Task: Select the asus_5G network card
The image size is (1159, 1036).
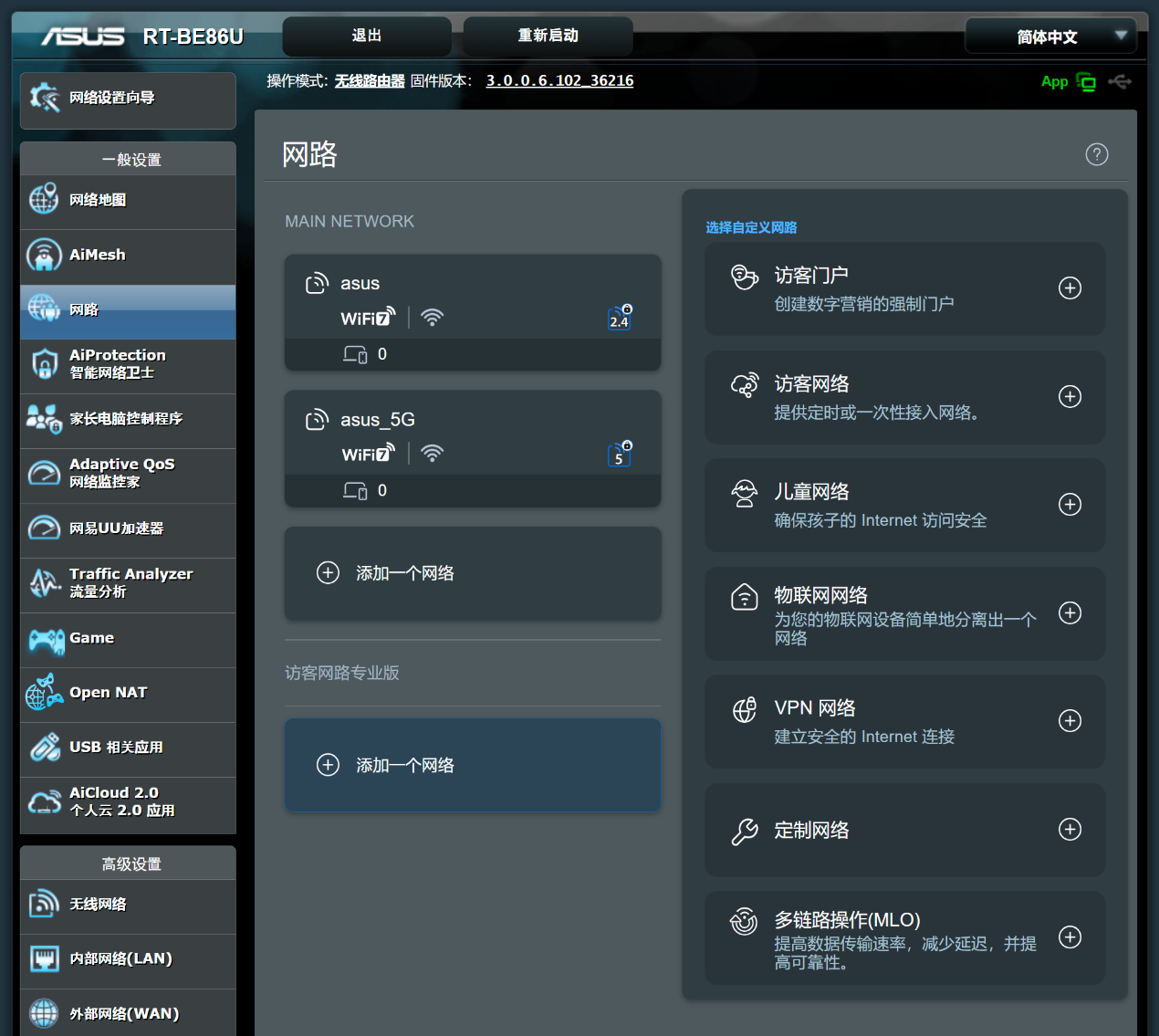Action: tap(472, 434)
